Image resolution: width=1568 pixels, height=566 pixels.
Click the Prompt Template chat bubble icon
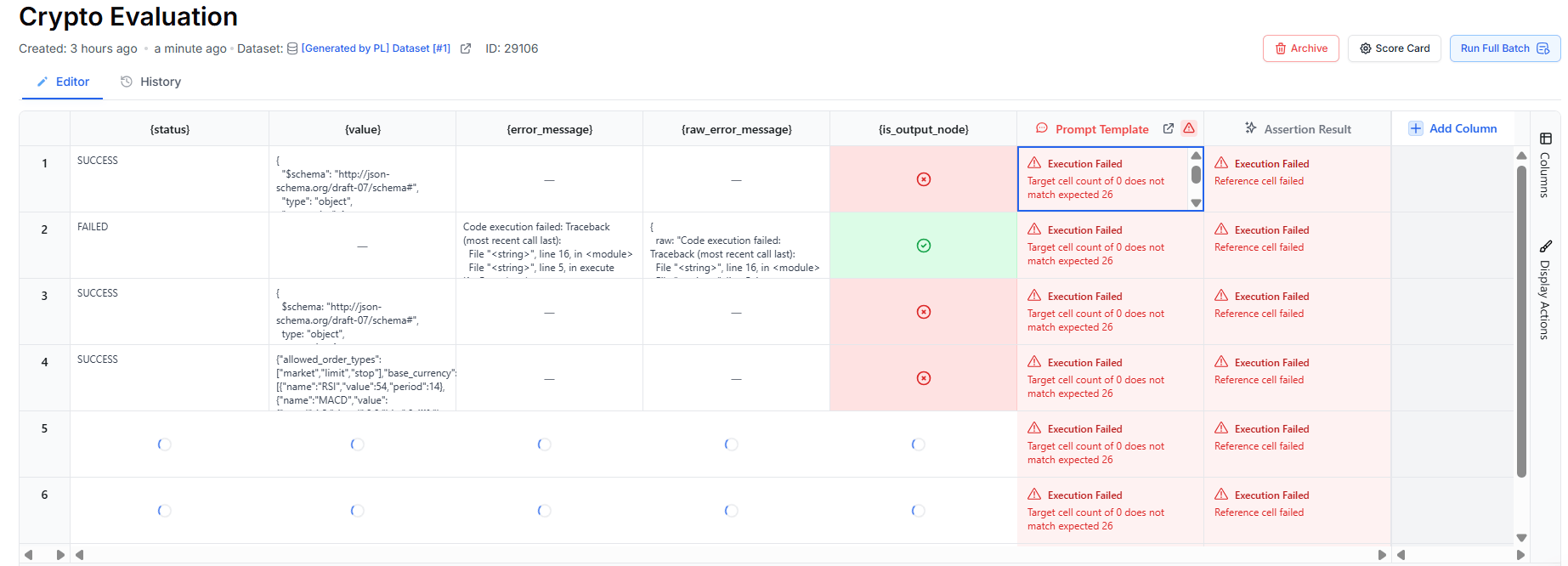[1041, 128]
